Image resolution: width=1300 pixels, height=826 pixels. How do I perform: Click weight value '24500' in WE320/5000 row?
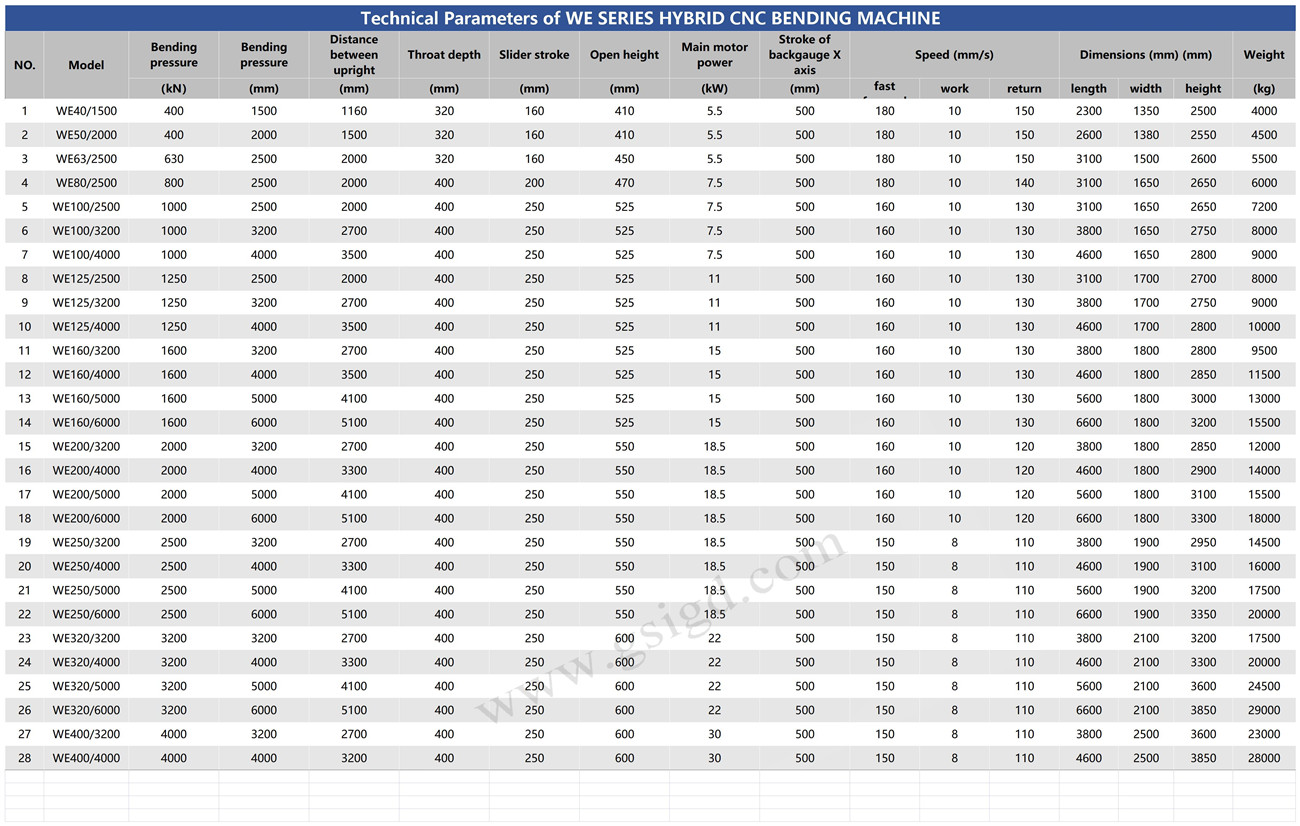[x=1264, y=687]
